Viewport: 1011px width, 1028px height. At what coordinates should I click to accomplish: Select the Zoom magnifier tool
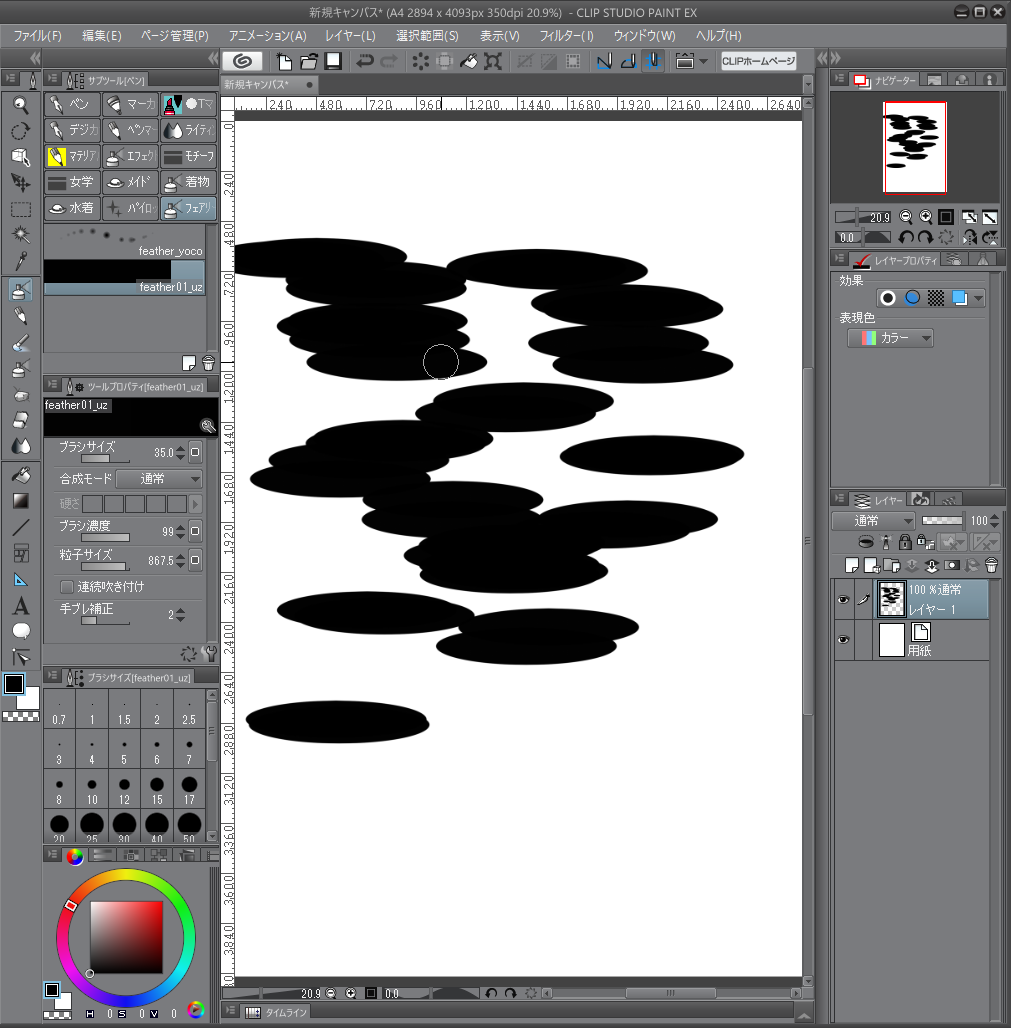20,105
